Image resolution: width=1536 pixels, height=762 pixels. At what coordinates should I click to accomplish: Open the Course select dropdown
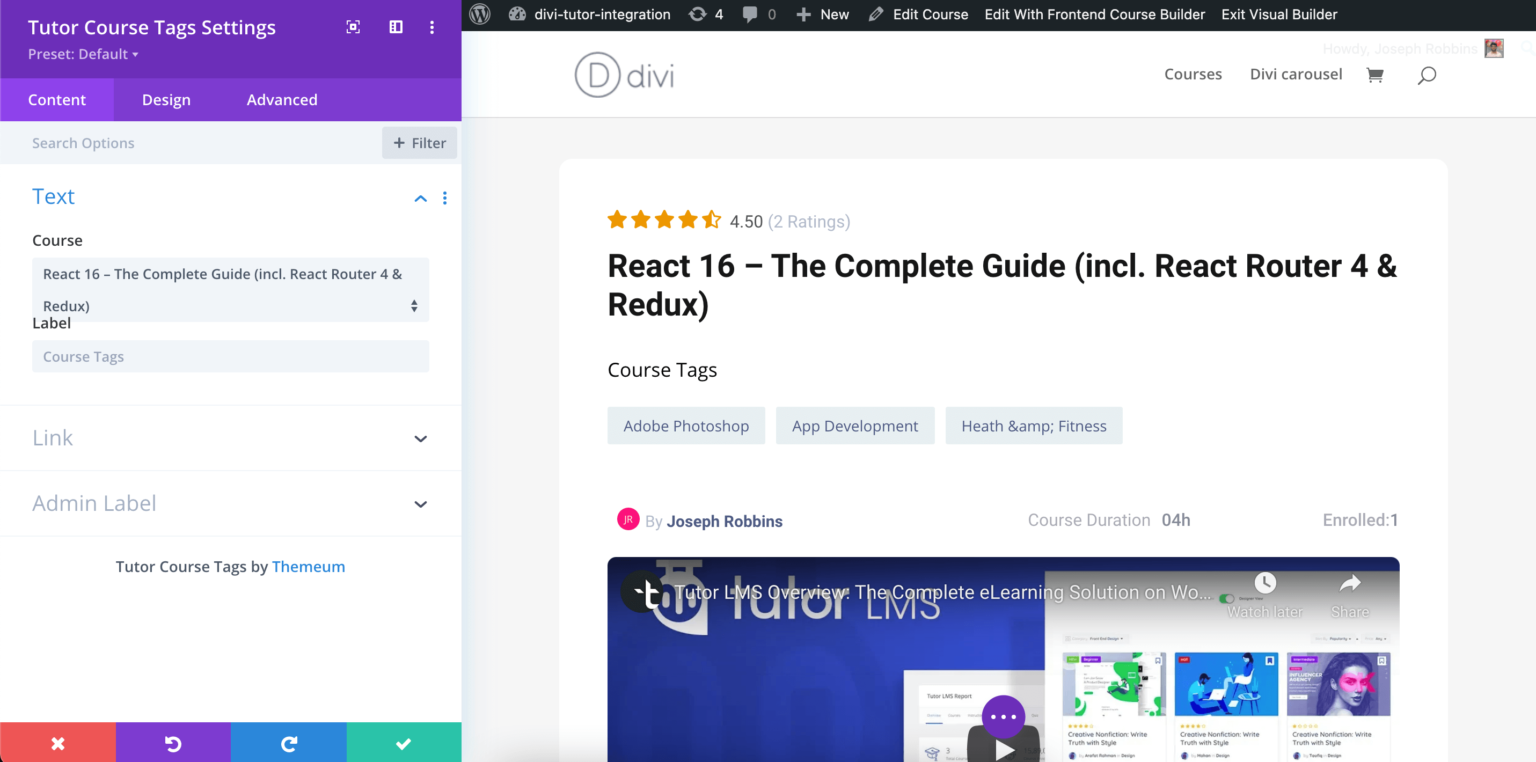point(230,290)
